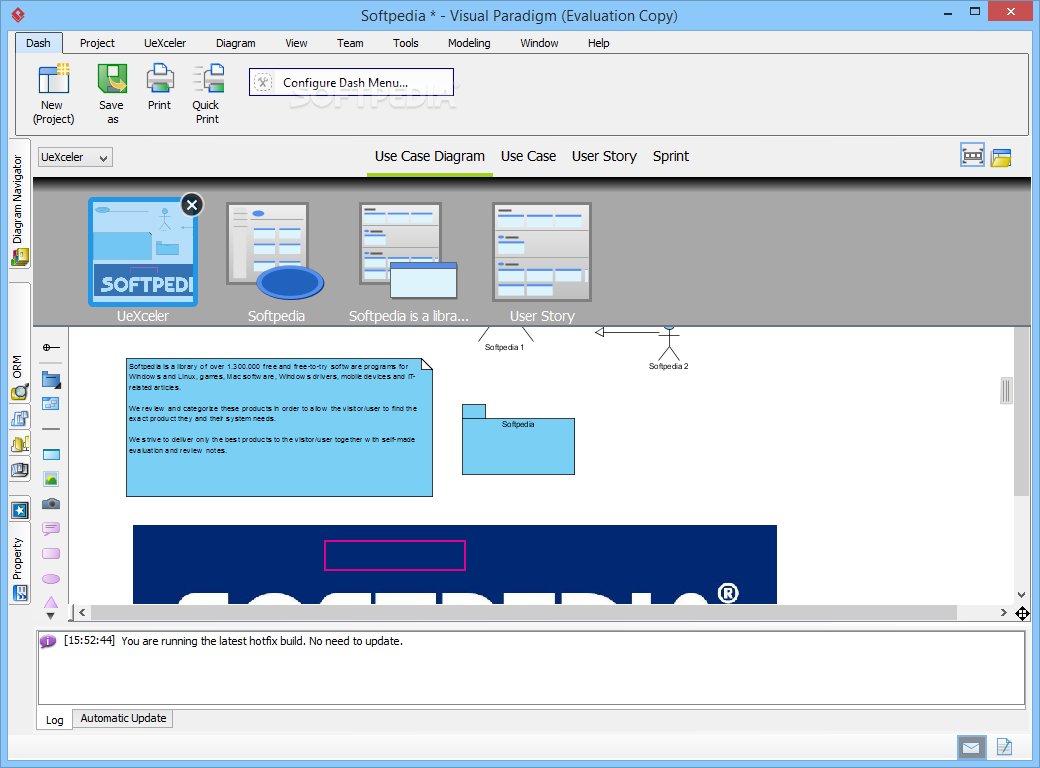1040x768 pixels.
Task: Click the pink rectangle on image
Action: [395, 556]
